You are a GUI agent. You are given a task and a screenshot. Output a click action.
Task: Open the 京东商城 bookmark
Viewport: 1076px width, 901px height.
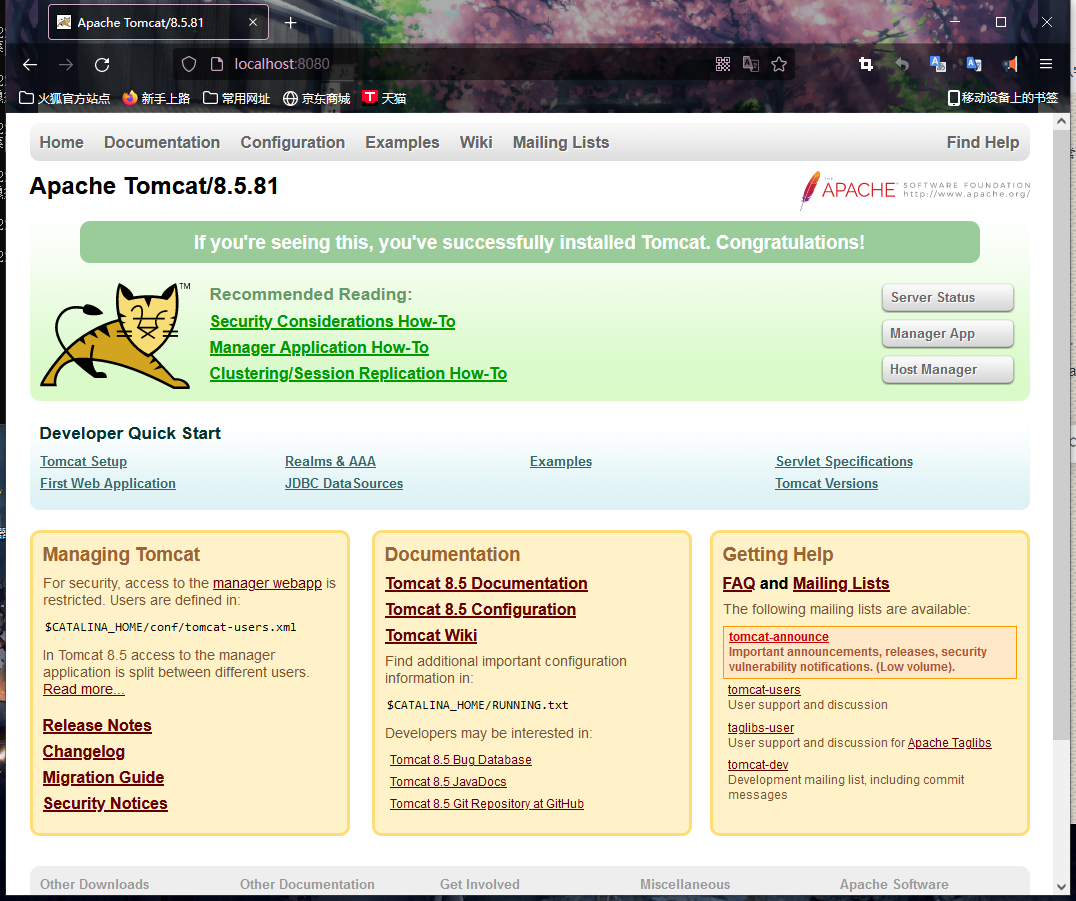coord(316,98)
